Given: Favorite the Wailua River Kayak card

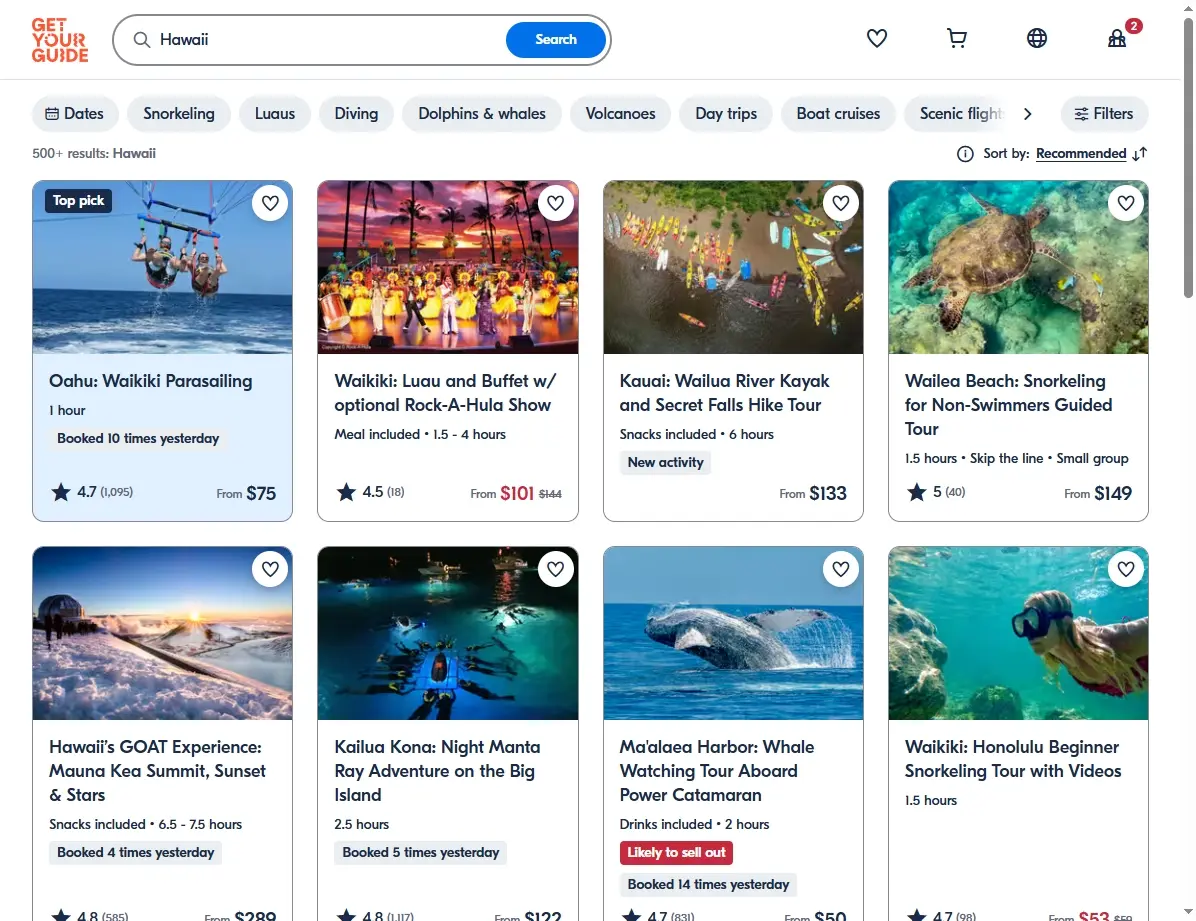Looking at the screenshot, I should (841, 203).
